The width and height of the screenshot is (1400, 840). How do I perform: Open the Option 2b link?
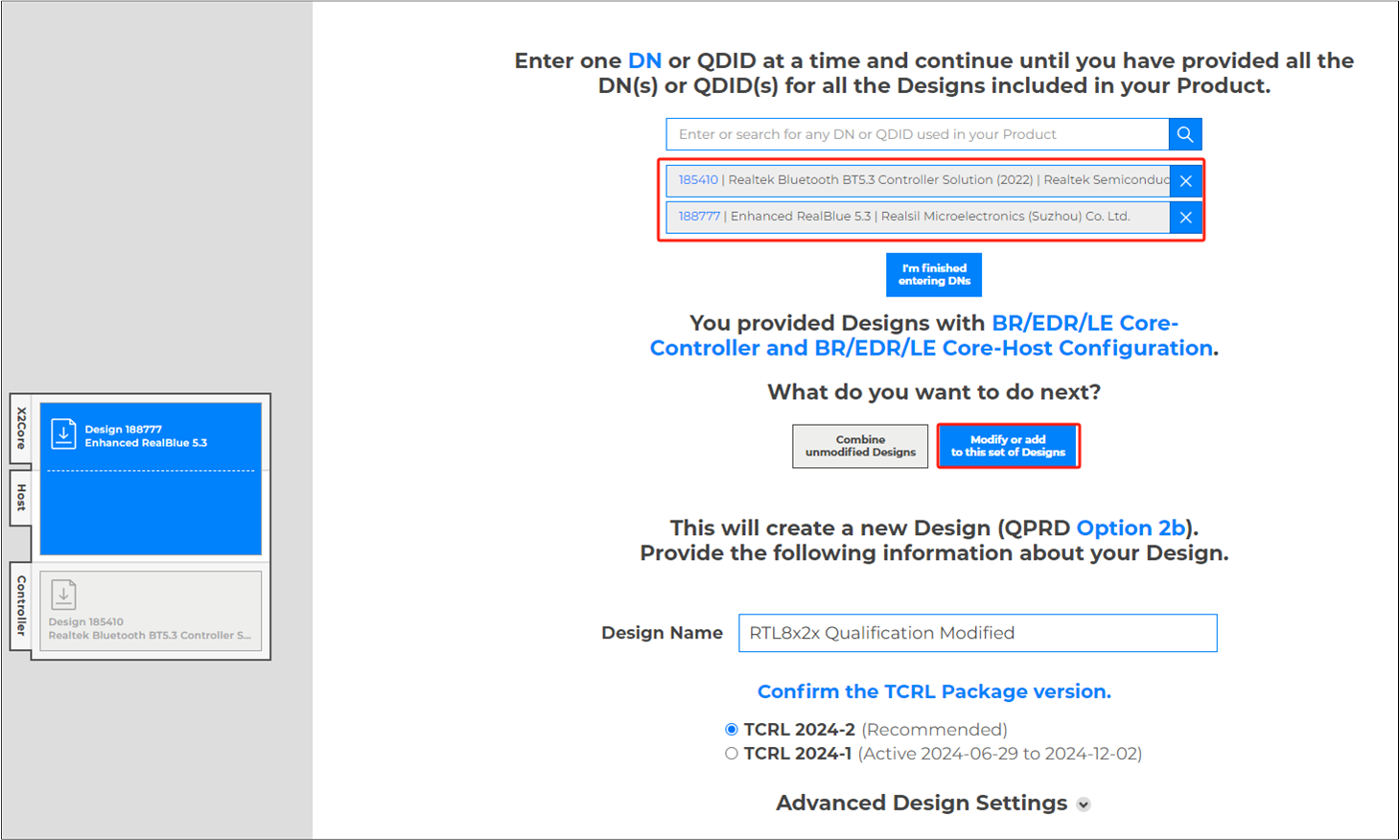(x=1131, y=528)
